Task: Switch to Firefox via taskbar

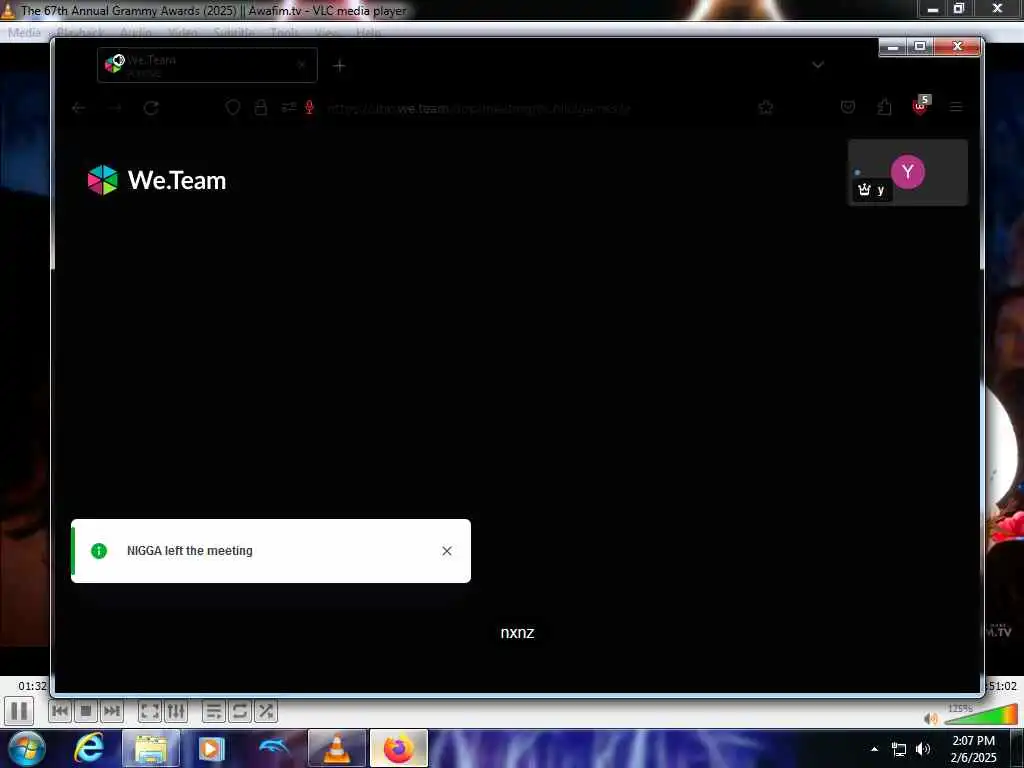Action: click(x=399, y=748)
